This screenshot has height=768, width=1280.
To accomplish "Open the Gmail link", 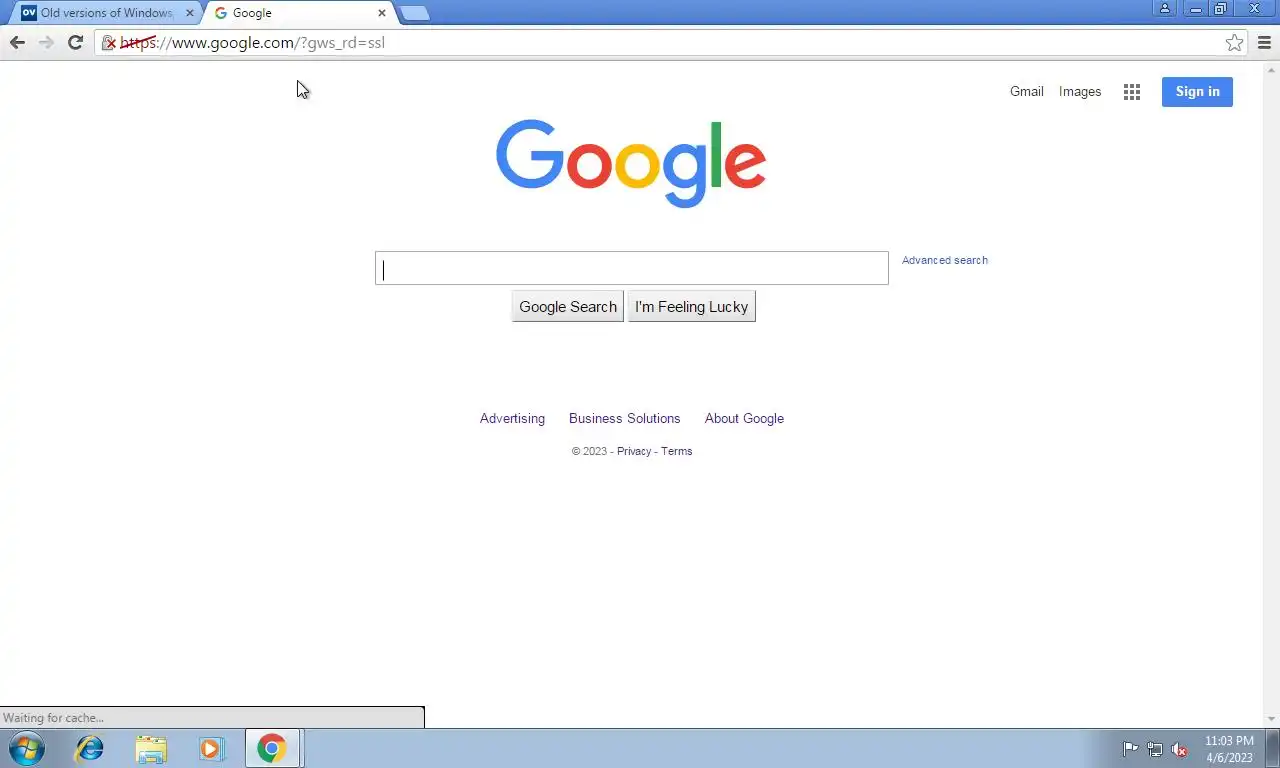I will point(1027,92).
